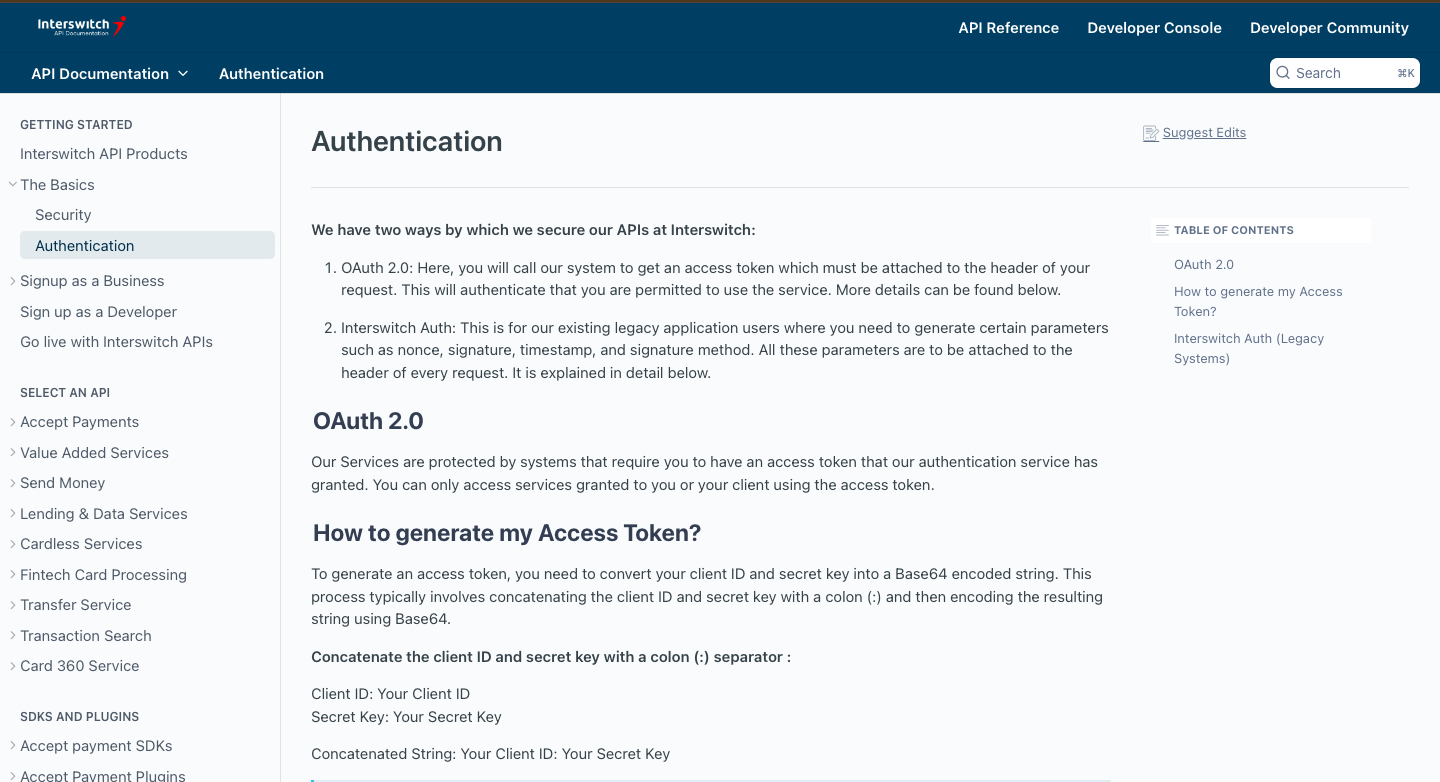
Task: Open Interswitch API Products page
Action: (x=104, y=154)
